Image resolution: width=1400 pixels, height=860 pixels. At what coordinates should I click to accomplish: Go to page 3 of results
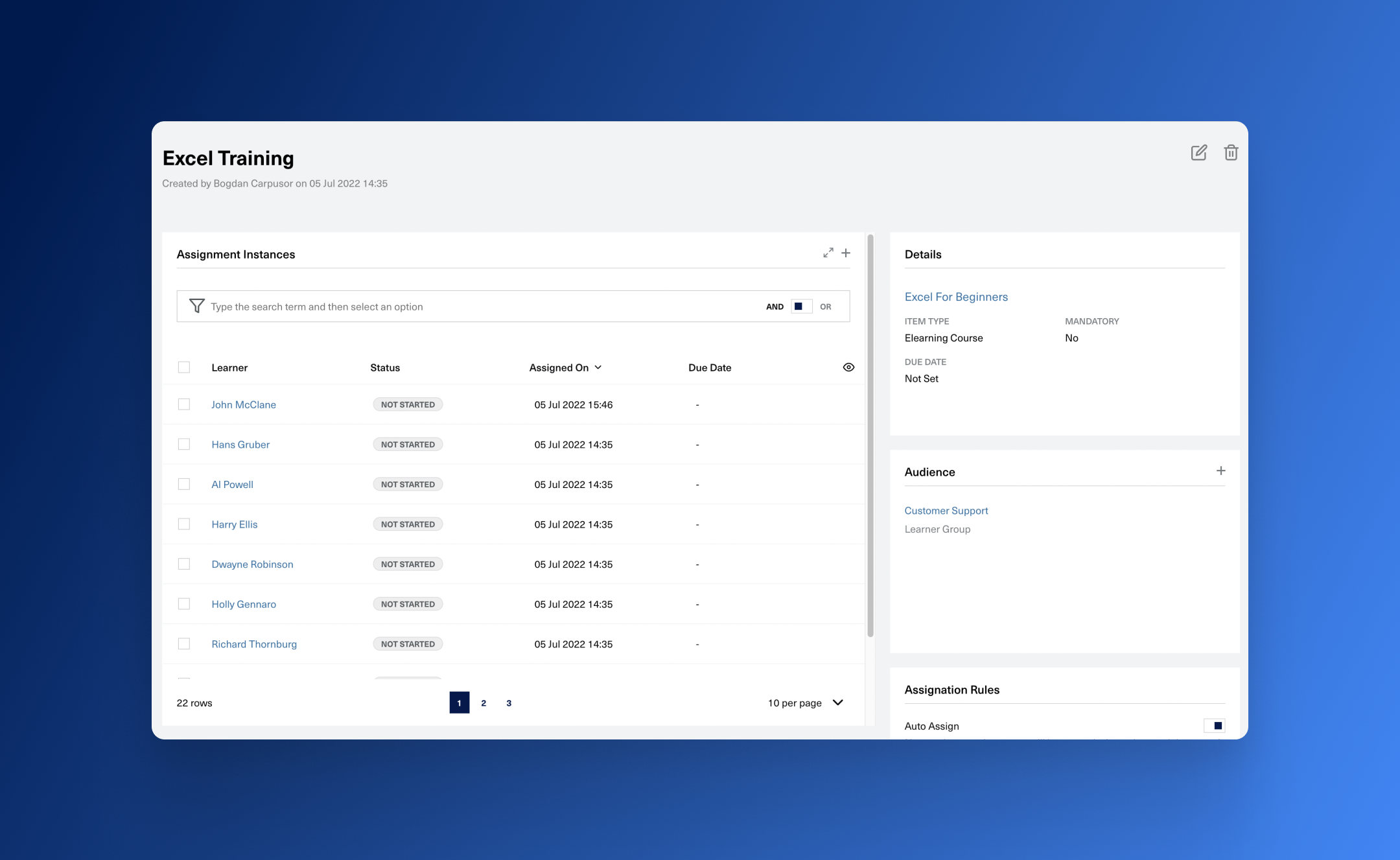point(509,703)
